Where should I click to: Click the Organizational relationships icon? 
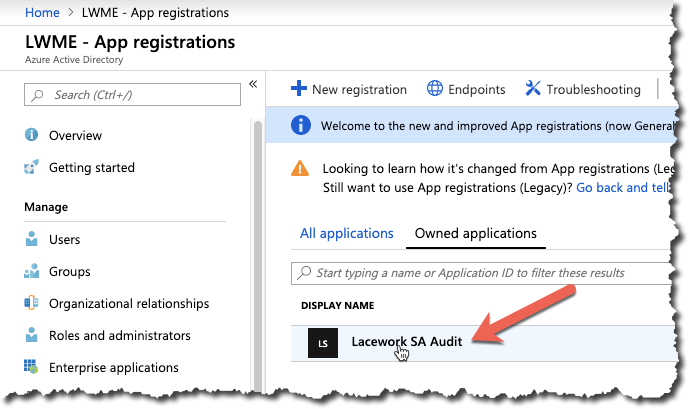click(x=31, y=304)
